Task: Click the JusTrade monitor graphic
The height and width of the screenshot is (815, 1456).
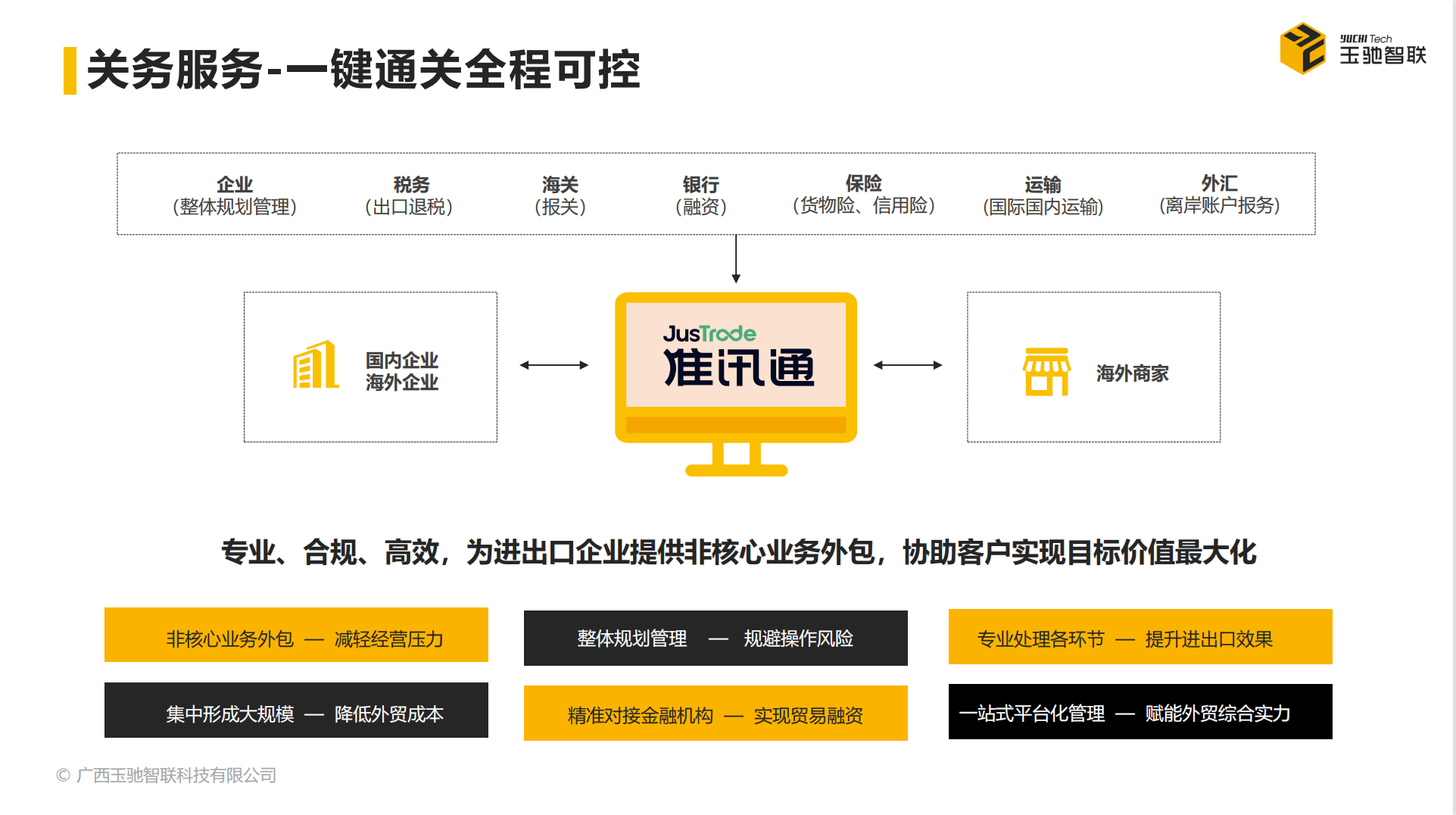Action: [736, 384]
